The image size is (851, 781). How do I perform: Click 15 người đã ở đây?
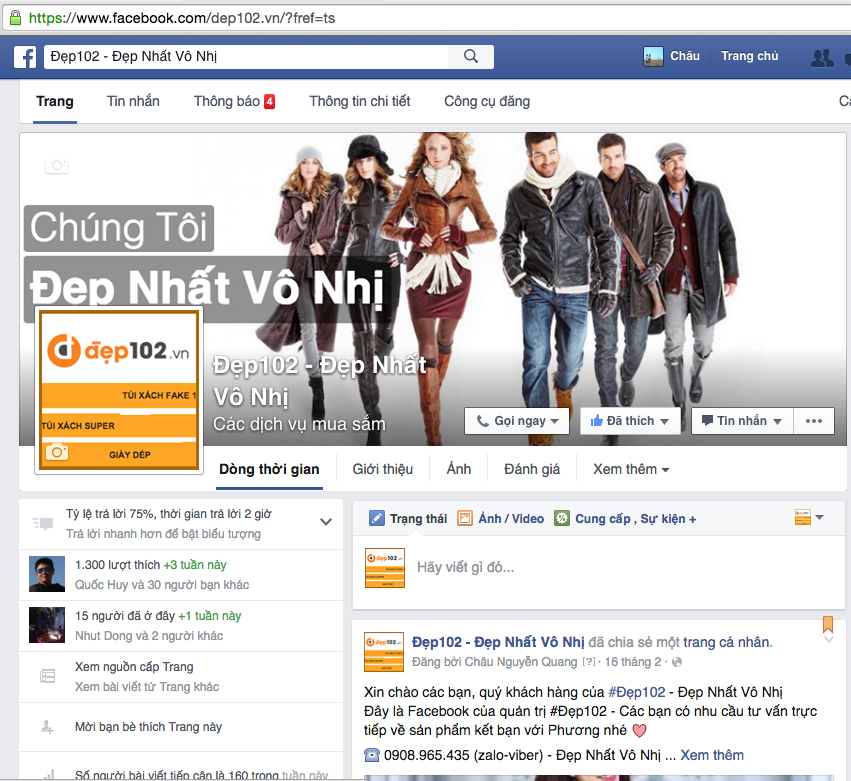point(125,616)
